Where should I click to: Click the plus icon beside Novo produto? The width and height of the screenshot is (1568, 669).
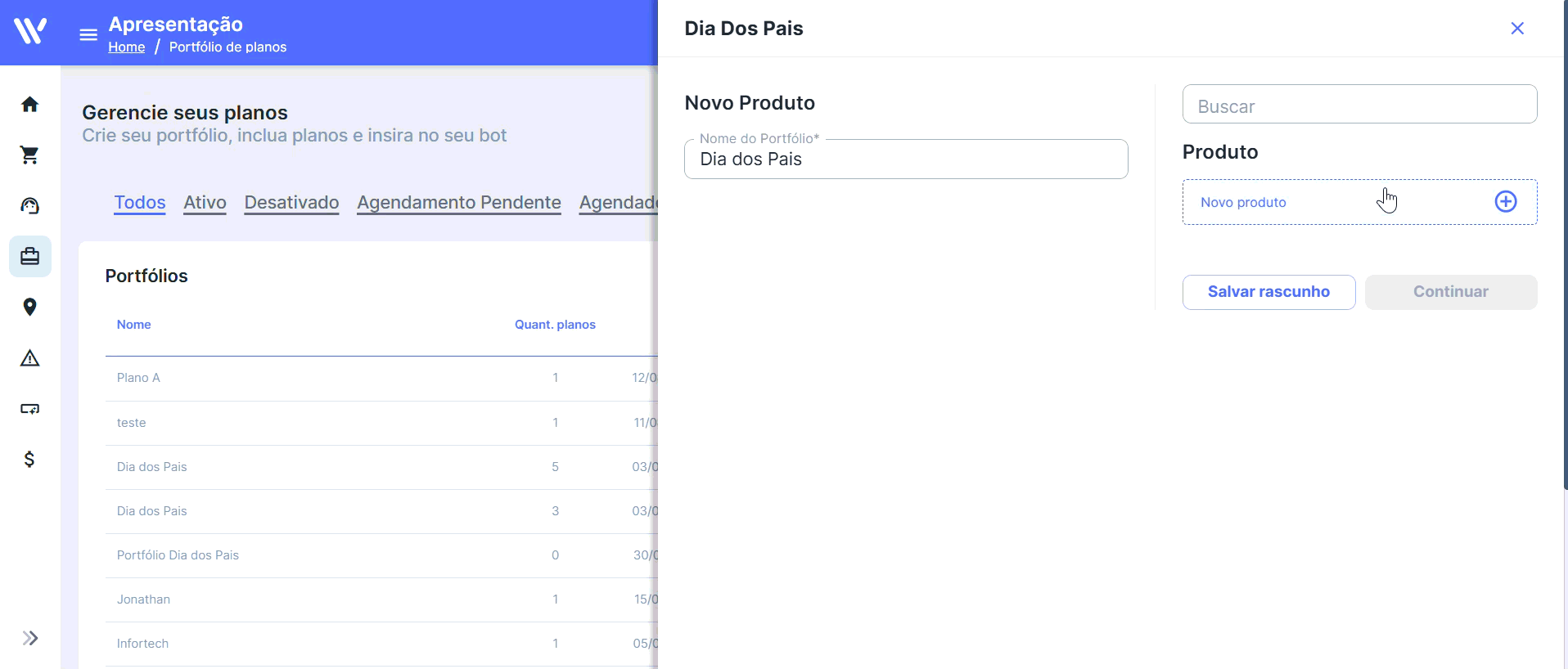coord(1506,202)
